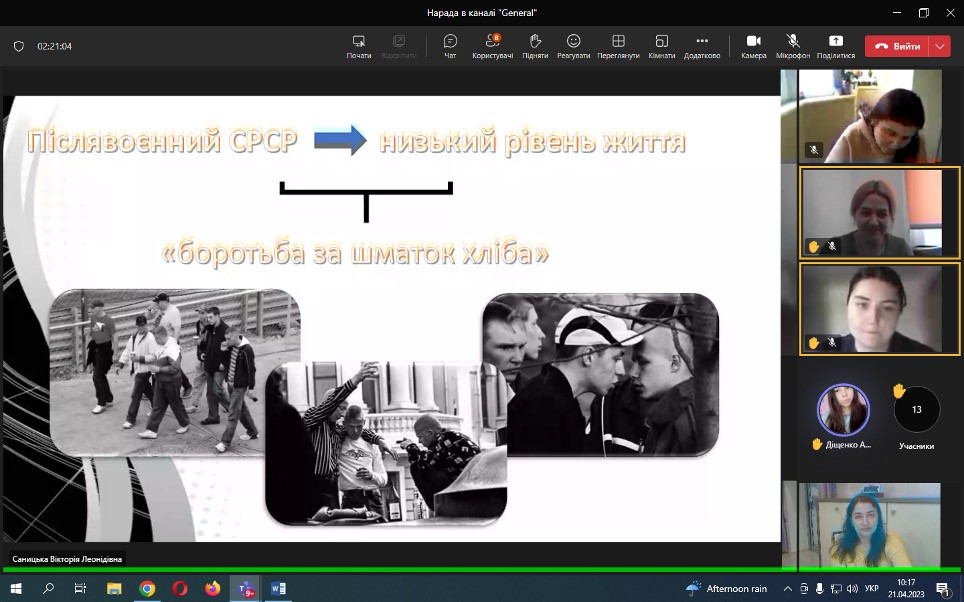Open the Кімнати breakout rooms

661,46
